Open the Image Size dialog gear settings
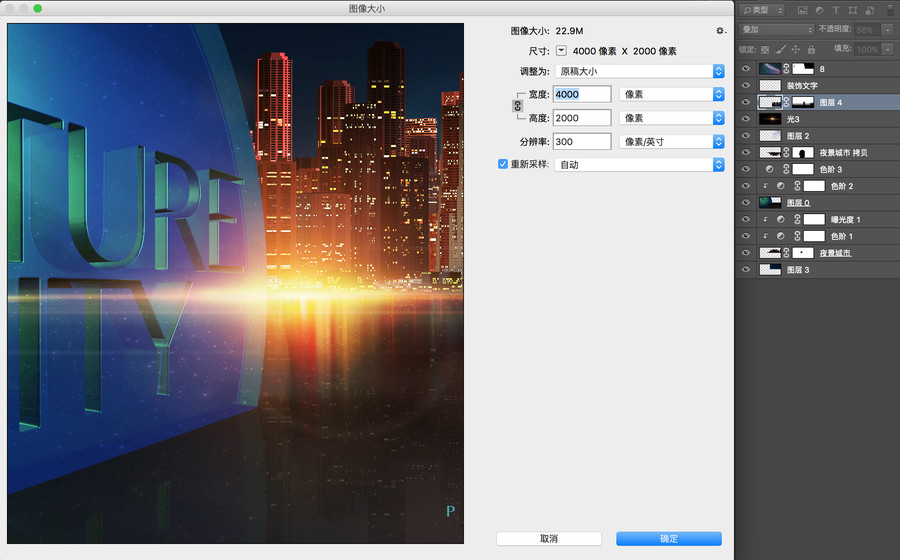 tap(720, 31)
